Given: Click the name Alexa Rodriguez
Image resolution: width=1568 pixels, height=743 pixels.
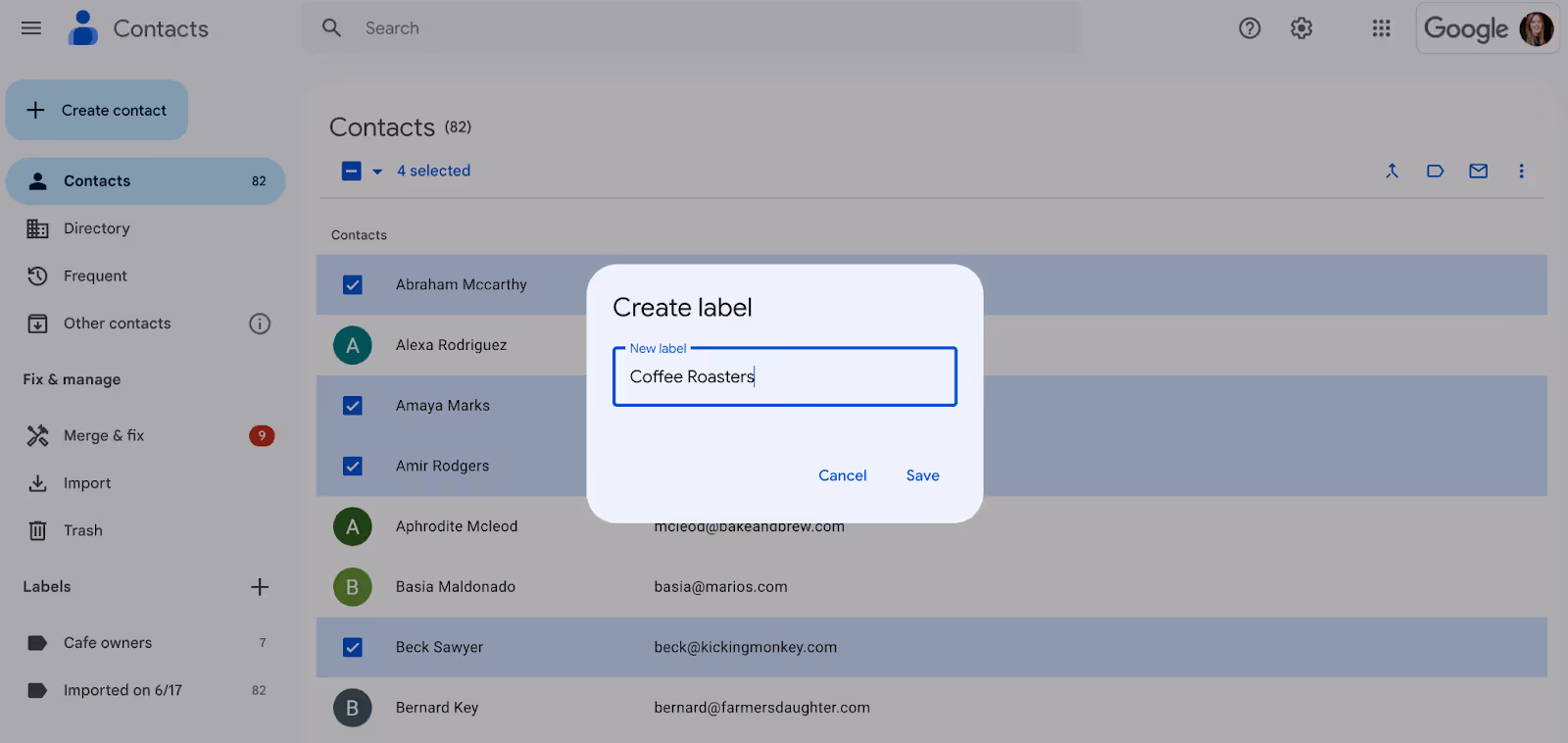Looking at the screenshot, I should click(x=452, y=345).
